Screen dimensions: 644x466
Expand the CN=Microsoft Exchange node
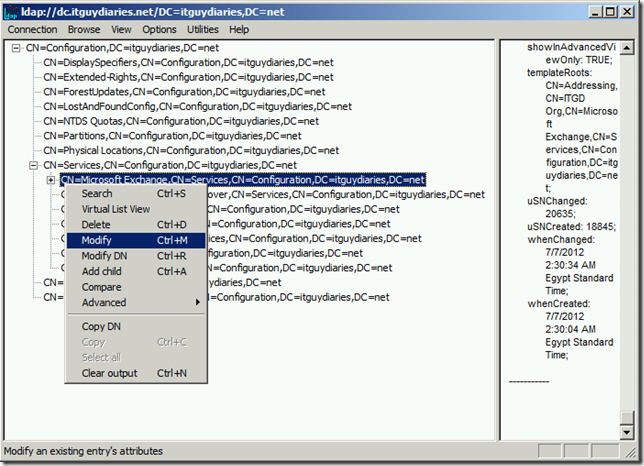(51, 180)
